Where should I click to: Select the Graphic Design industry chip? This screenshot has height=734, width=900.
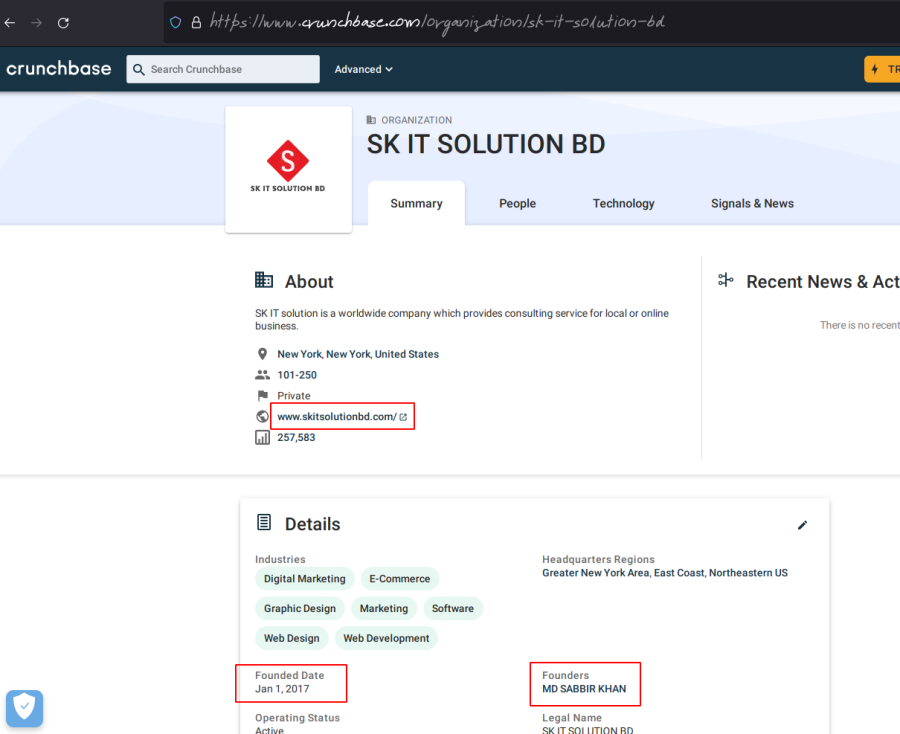[x=300, y=608]
